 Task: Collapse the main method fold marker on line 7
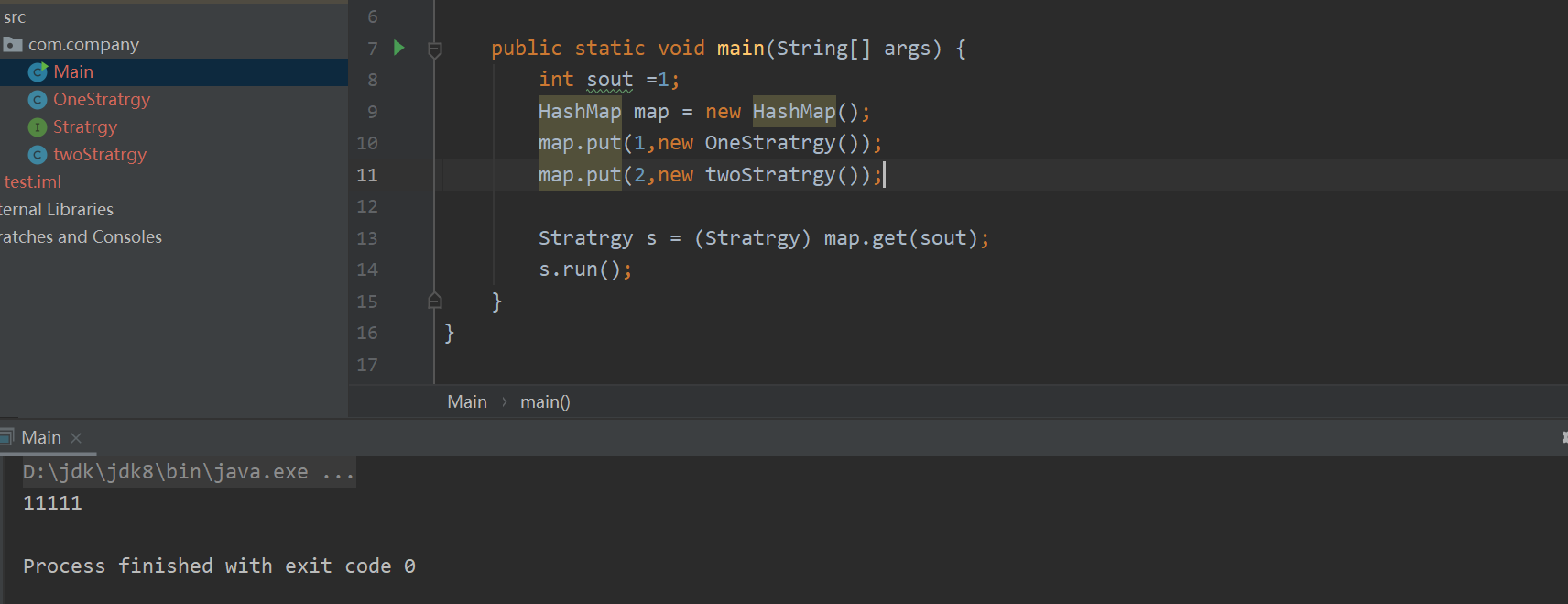[x=435, y=49]
